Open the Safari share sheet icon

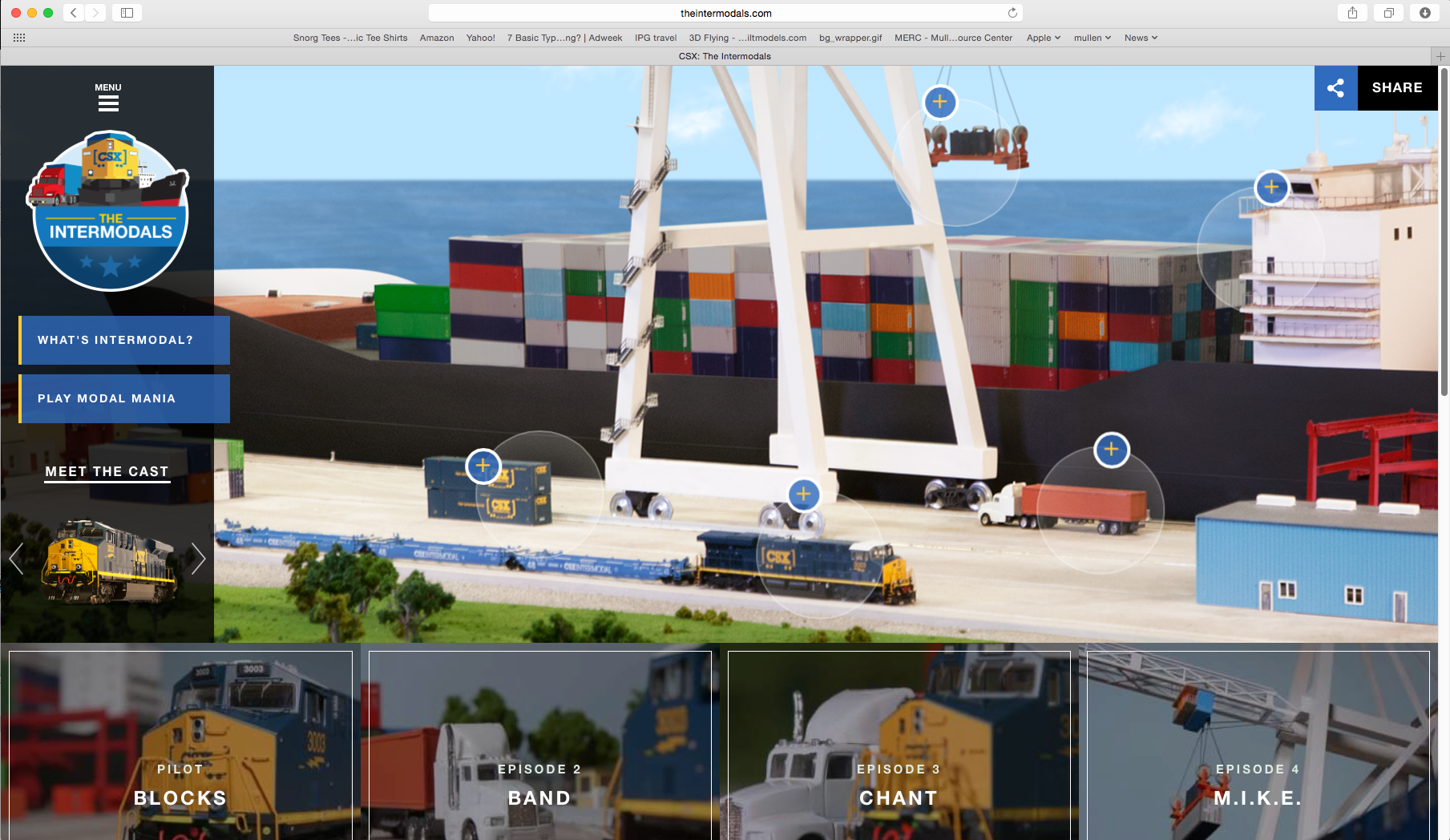1352,13
